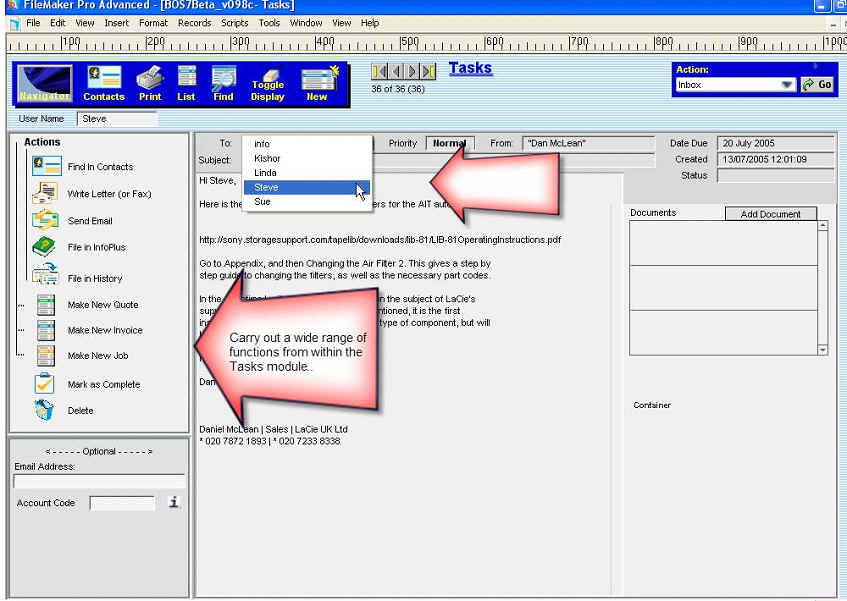Go to next record arrow
The image size is (847, 601).
412,71
